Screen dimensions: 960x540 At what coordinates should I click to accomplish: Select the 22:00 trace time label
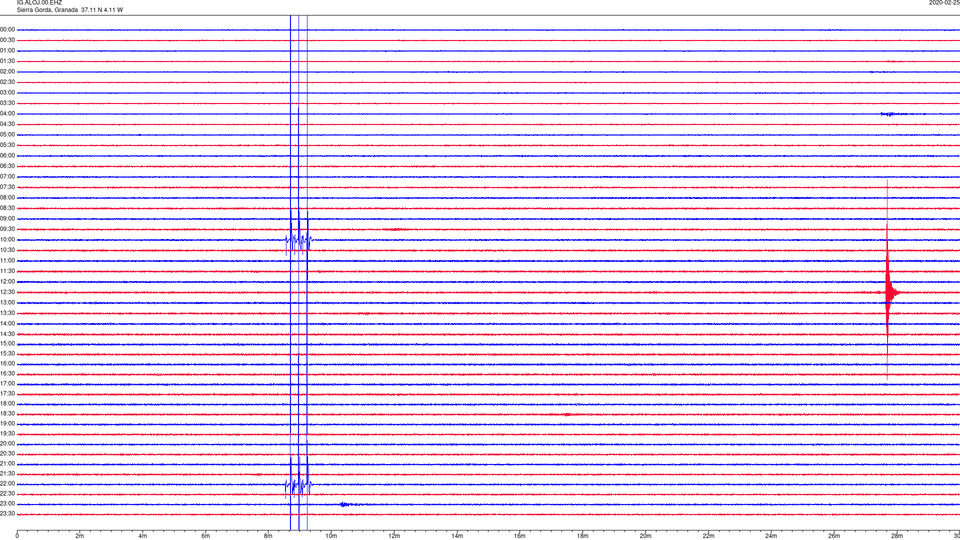[7, 484]
